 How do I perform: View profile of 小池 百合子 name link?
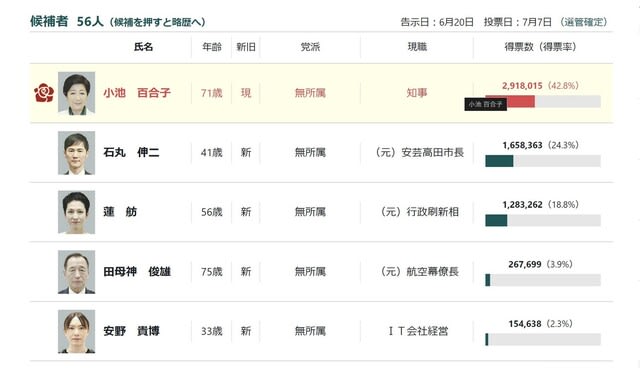point(137,93)
